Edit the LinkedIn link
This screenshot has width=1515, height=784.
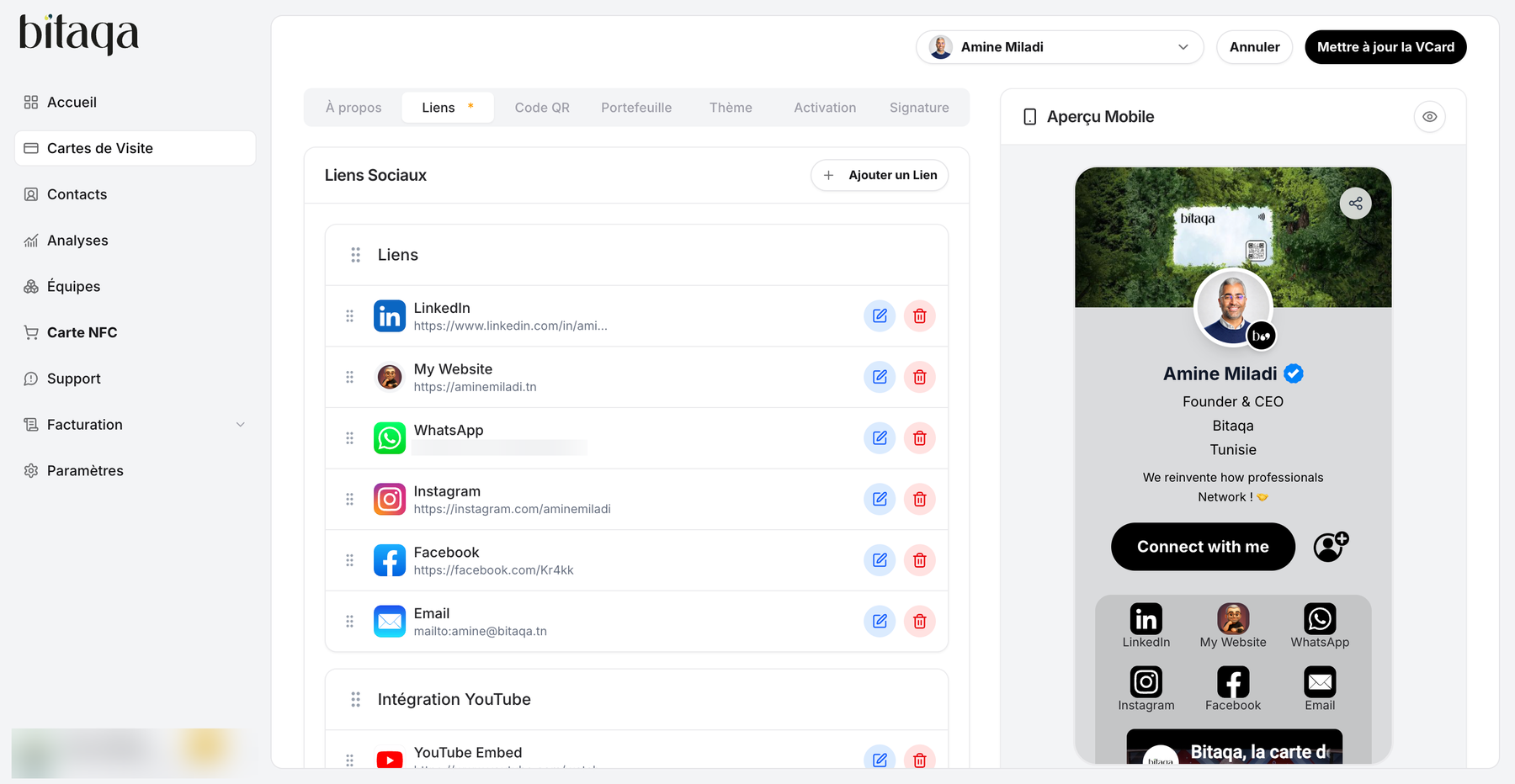click(880, 316)
